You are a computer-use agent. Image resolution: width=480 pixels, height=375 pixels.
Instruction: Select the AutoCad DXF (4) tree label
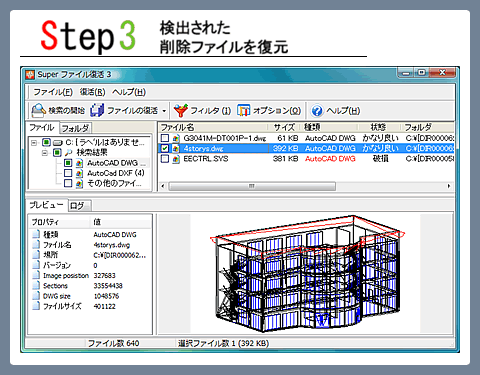coord(116,173)
